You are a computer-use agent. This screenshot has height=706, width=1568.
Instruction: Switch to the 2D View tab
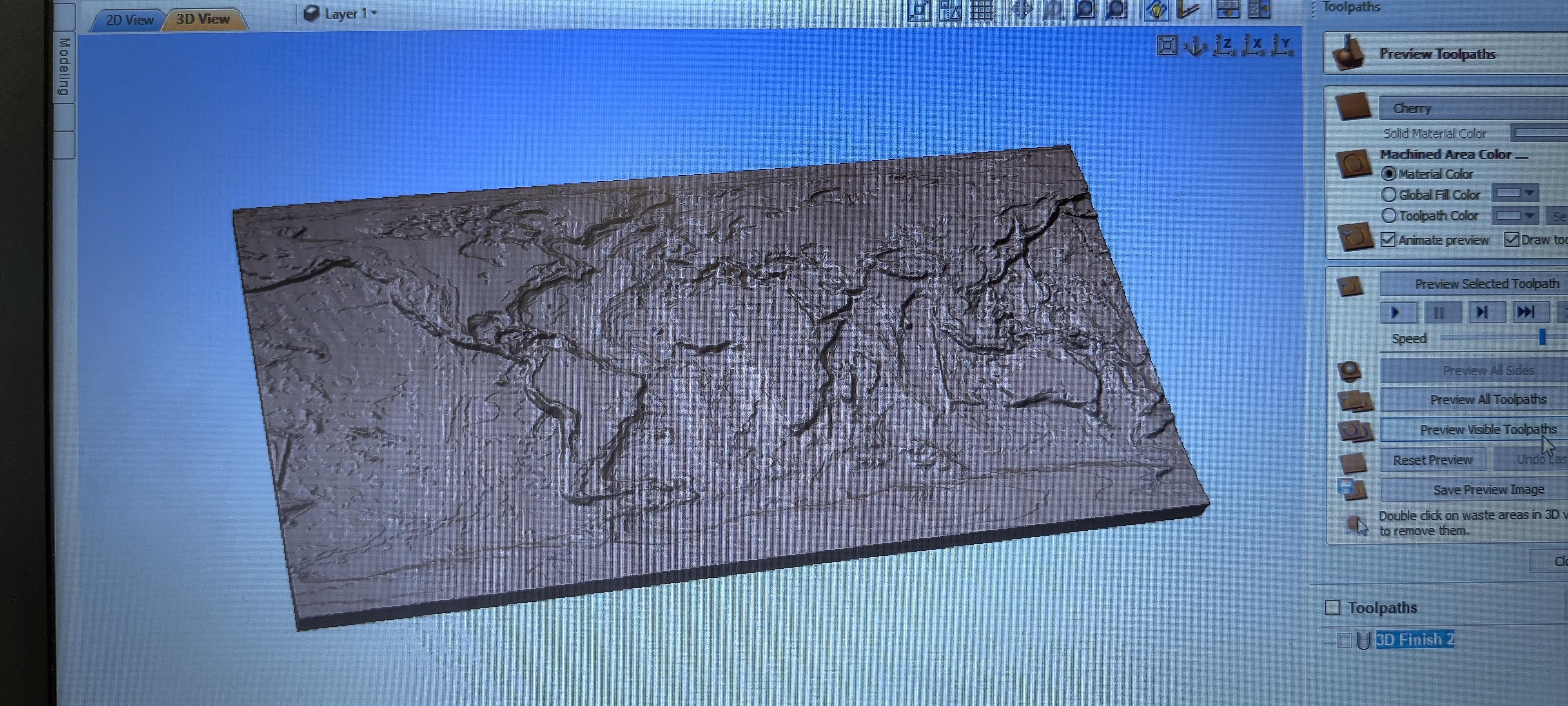(129, 20)
